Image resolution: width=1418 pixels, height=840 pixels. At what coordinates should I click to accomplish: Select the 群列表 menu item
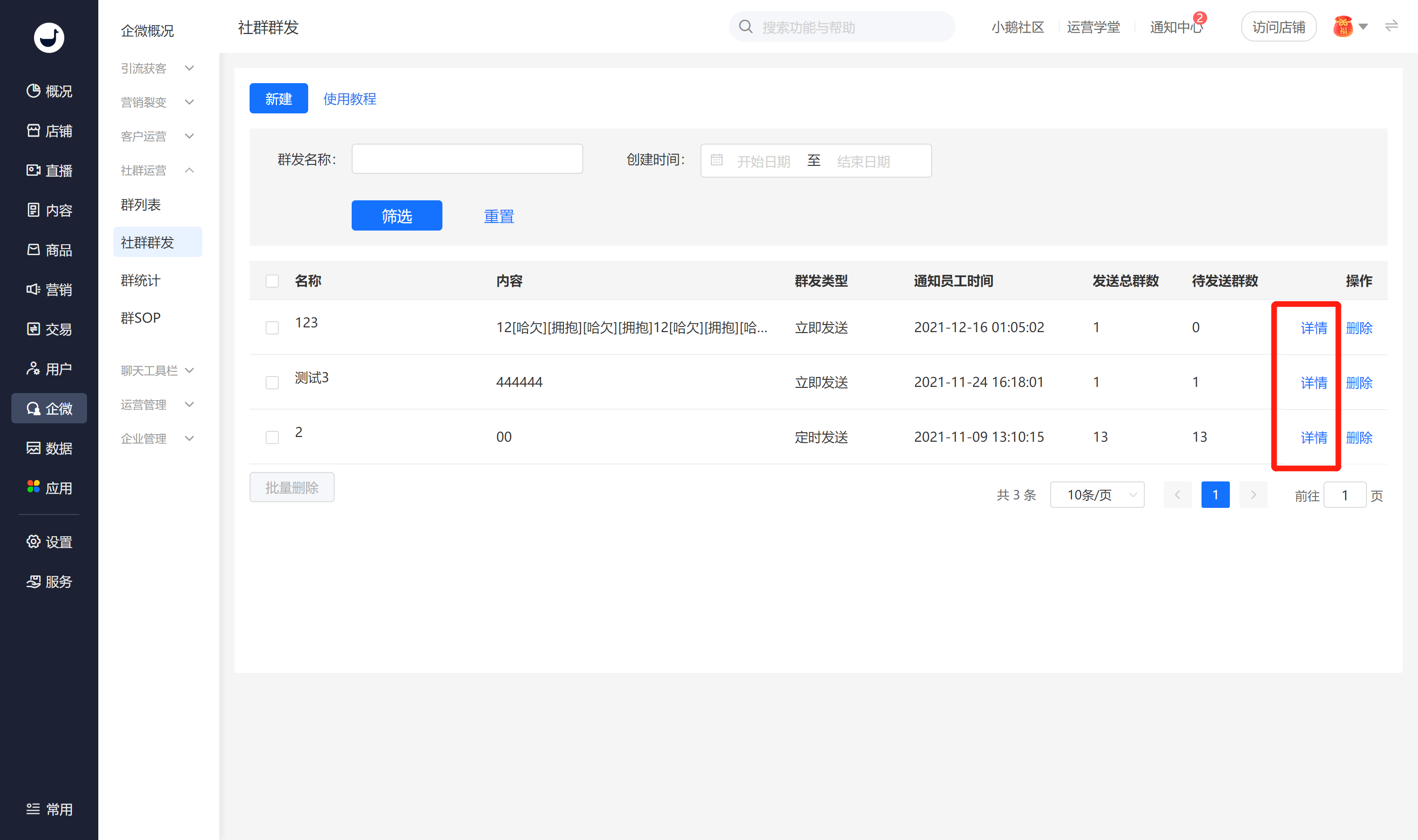pos(140,205)
